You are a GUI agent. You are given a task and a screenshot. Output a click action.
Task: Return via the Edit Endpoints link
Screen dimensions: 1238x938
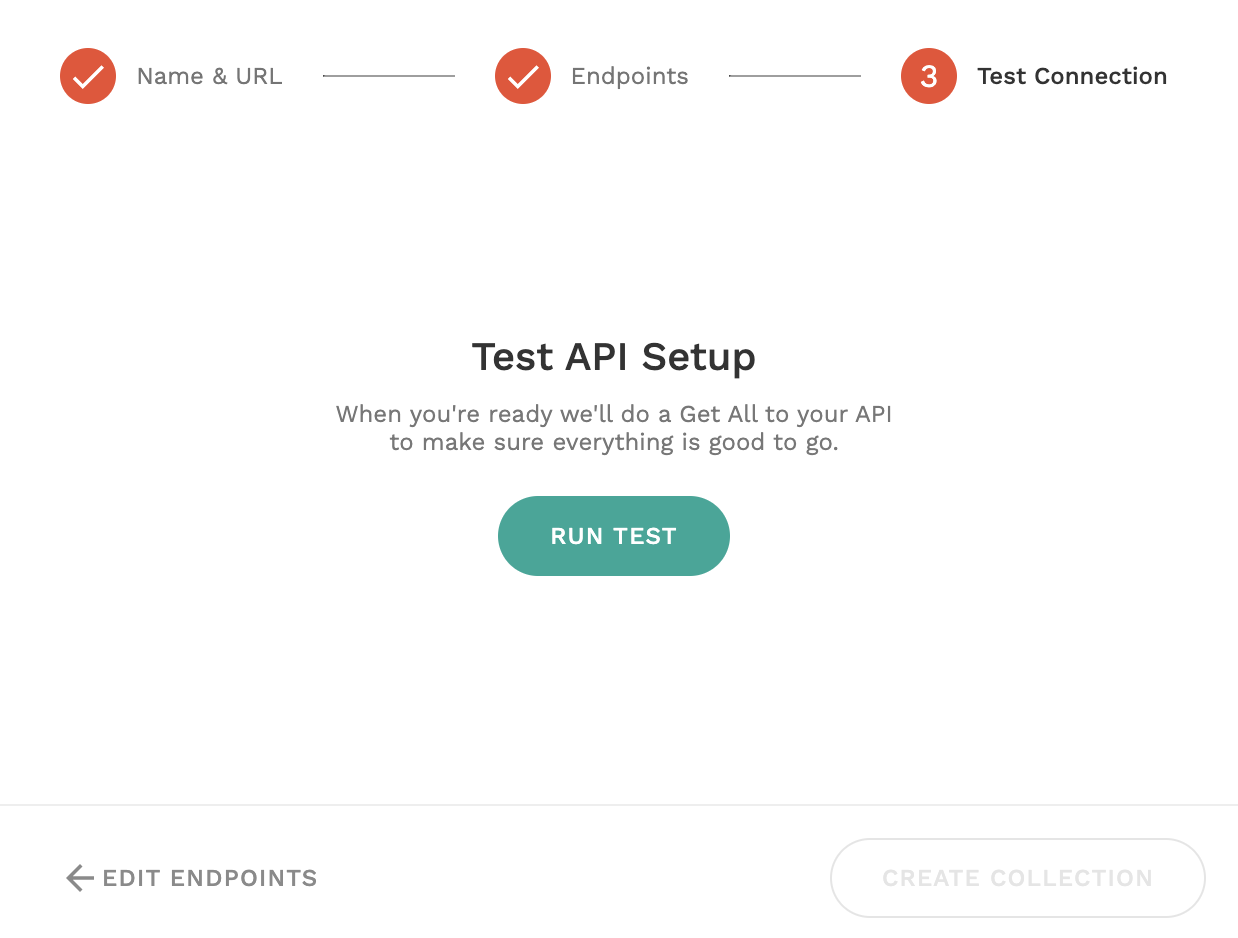[209, 878]
